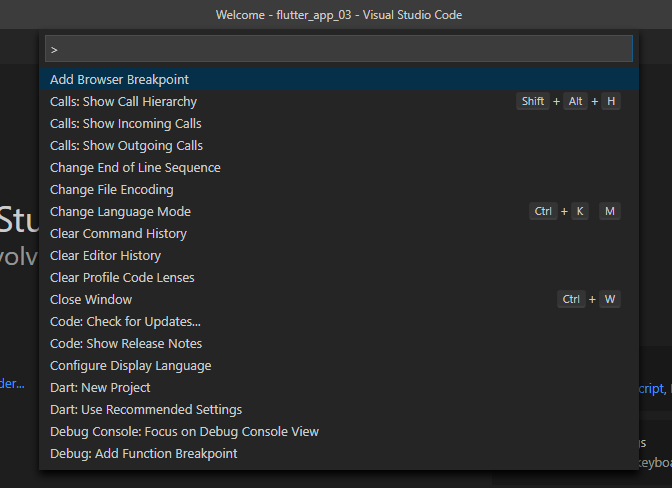Open Code: Show Release Notes
672x488 pixels.
point(339,344)
